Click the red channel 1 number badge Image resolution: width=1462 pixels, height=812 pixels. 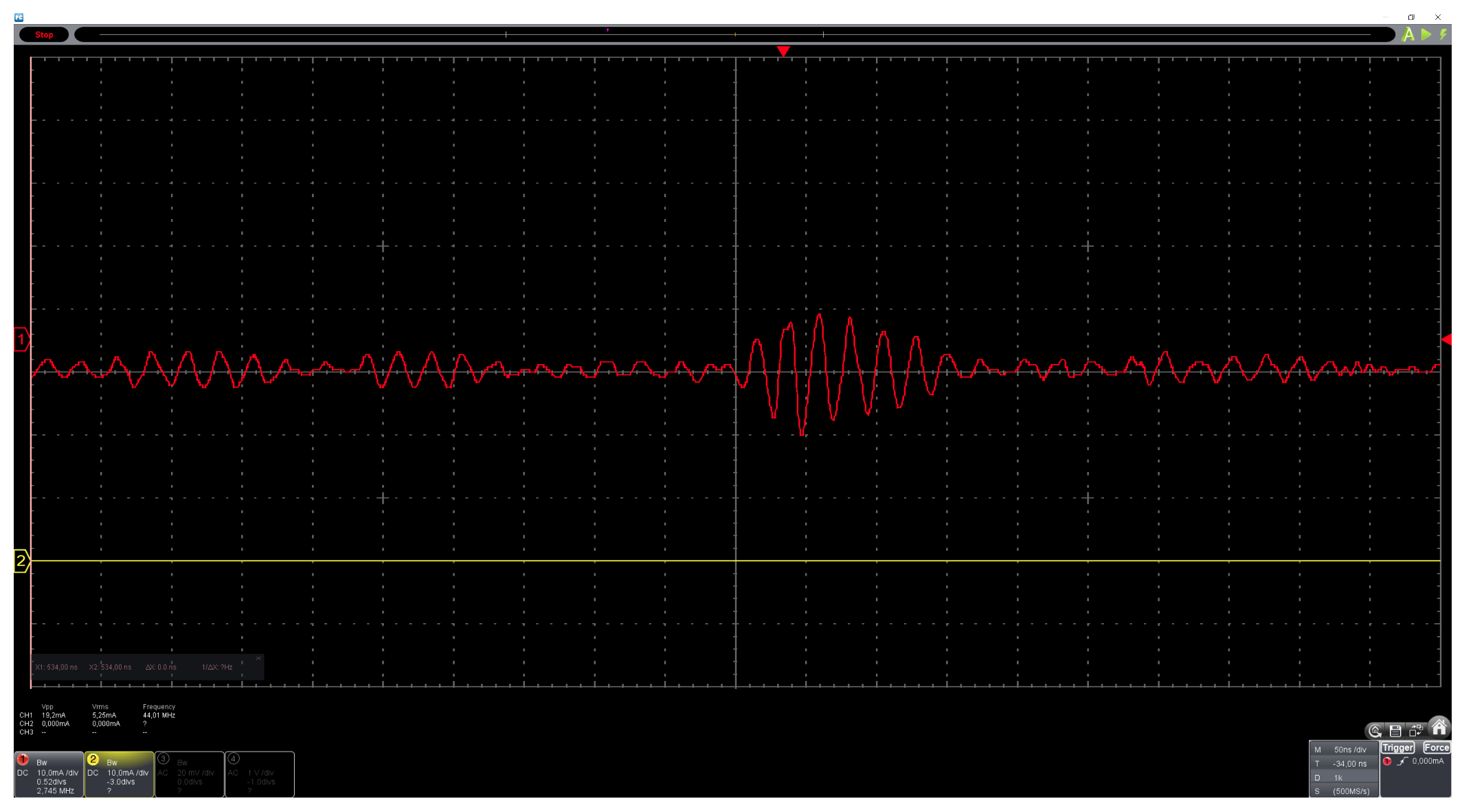23,759
